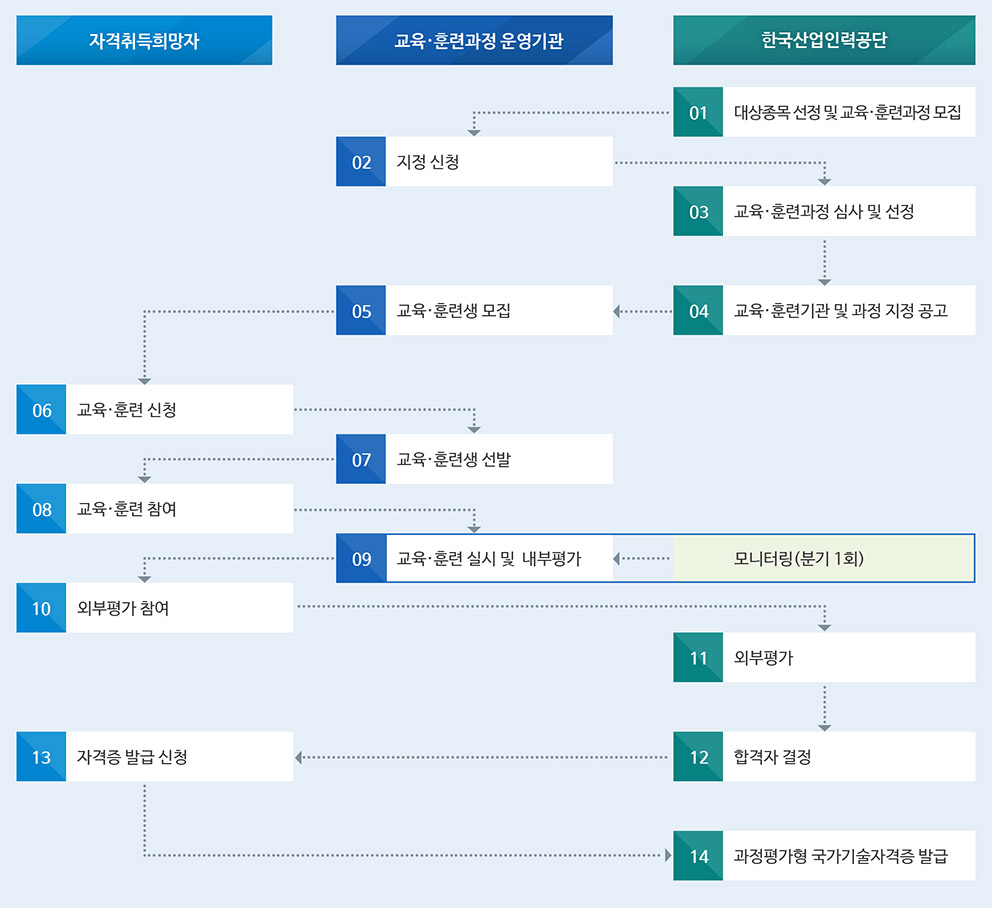This screenshot has width=992, height=908.
Task: Click the 11 step number badge
Action: pos(698,657)
